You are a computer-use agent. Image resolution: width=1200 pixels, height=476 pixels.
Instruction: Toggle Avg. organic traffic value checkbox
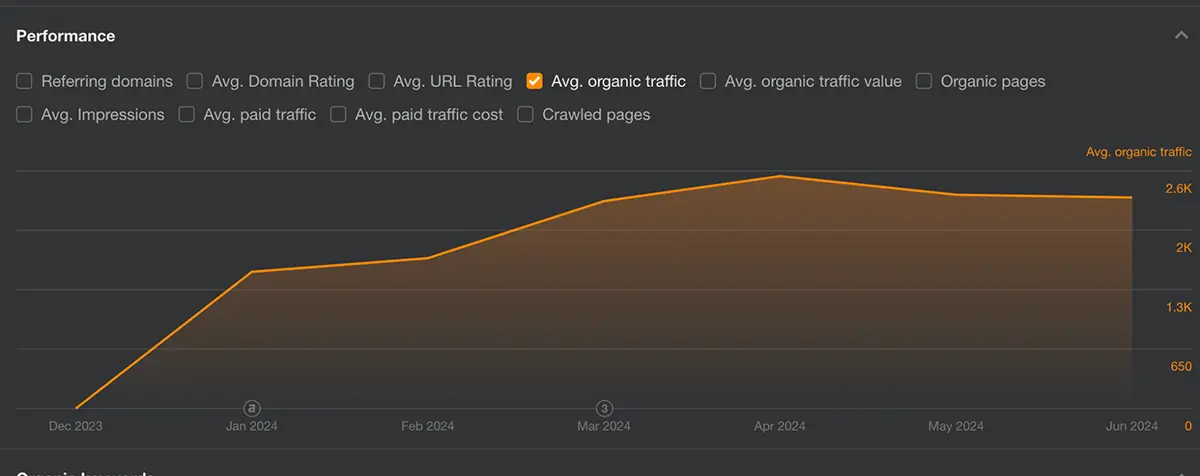click(708, 81)
